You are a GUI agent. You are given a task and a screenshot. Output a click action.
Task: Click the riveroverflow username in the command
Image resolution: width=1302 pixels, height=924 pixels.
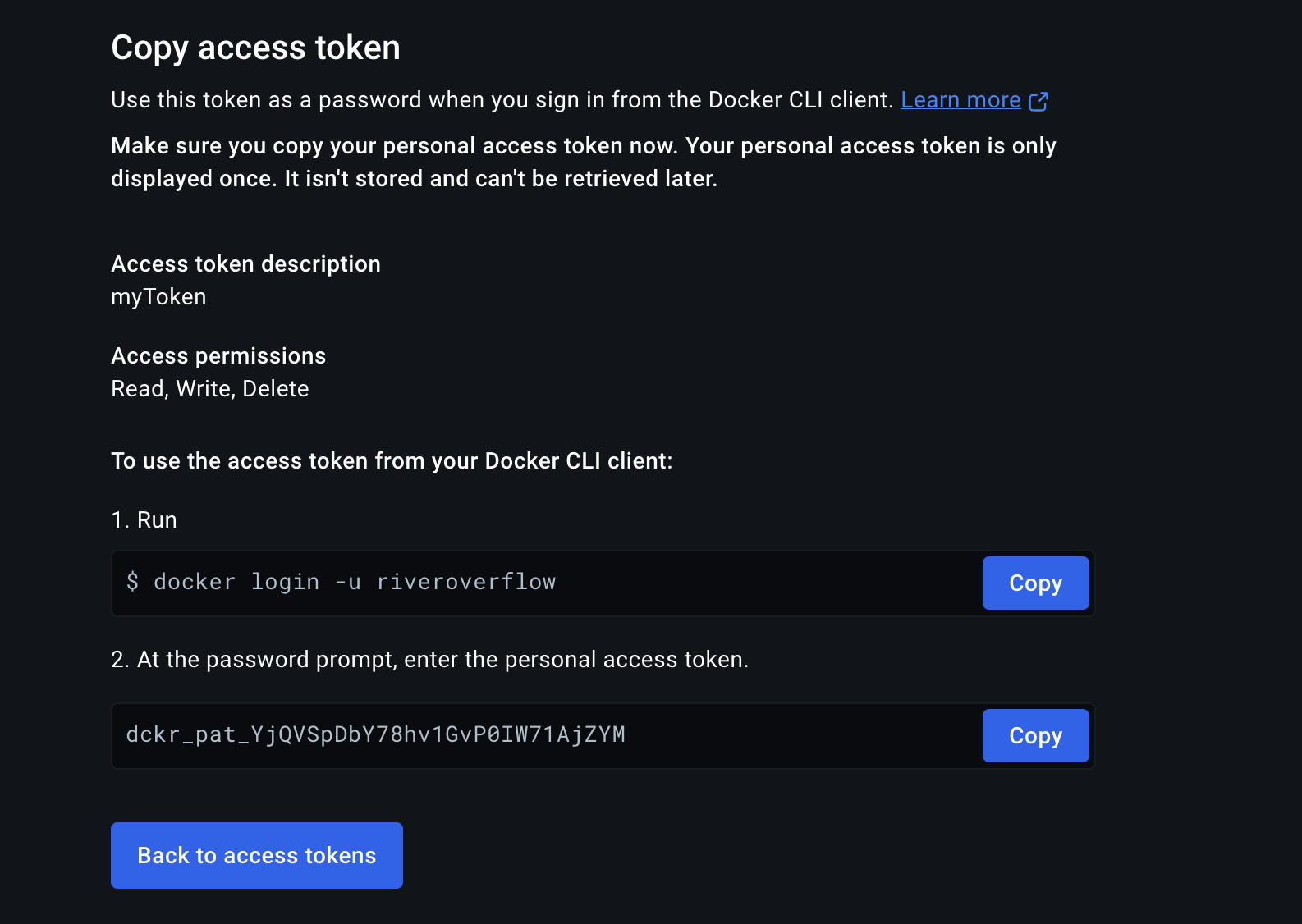point(465,582)
